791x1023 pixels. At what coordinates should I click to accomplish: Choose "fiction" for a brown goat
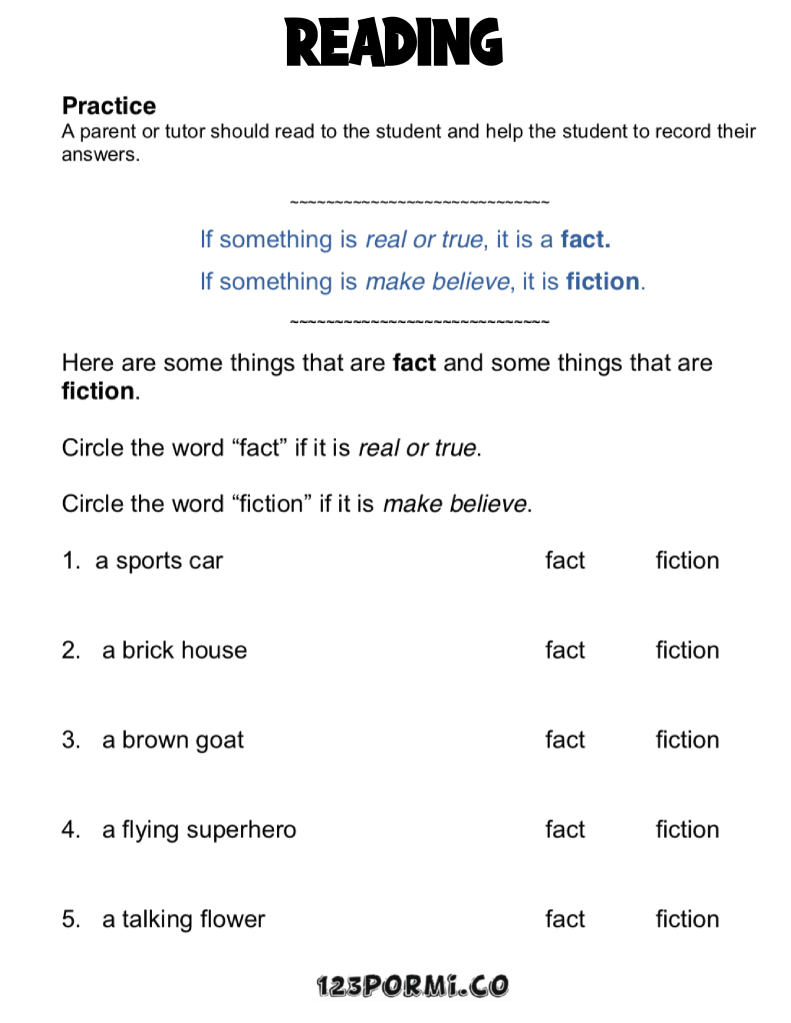pos(687,741)
